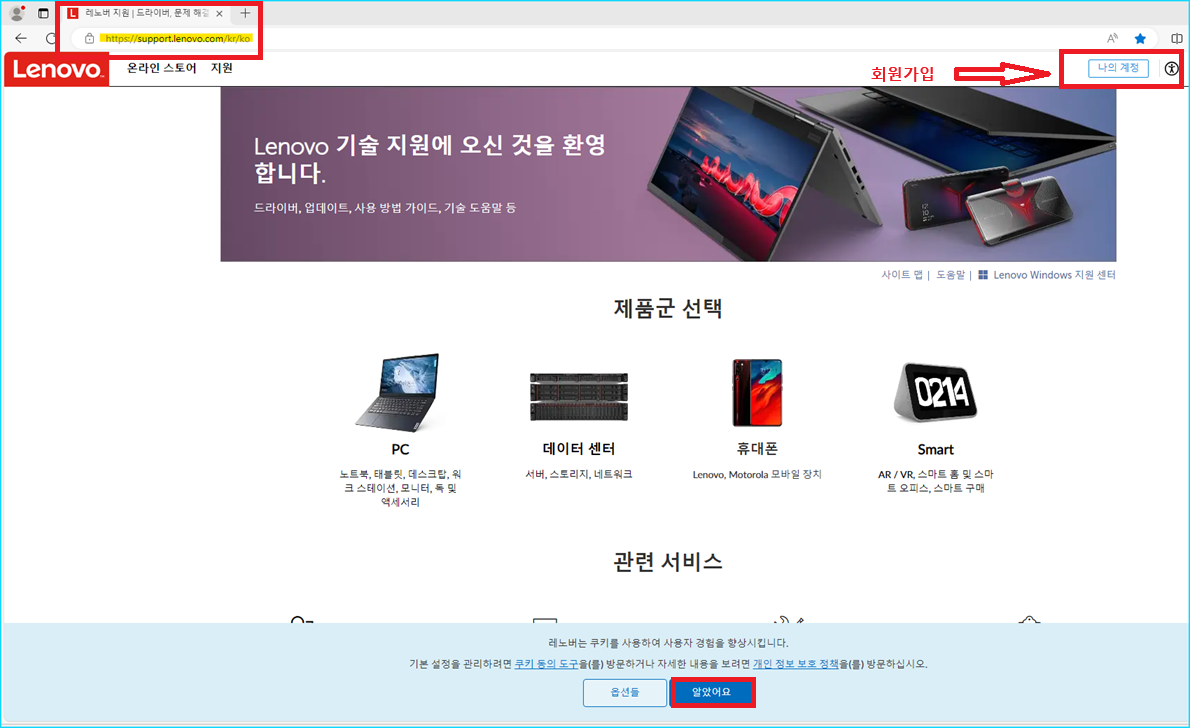Click the Windows logo beside 지원 센터
1190x728 pixels.
coord(983,275)
